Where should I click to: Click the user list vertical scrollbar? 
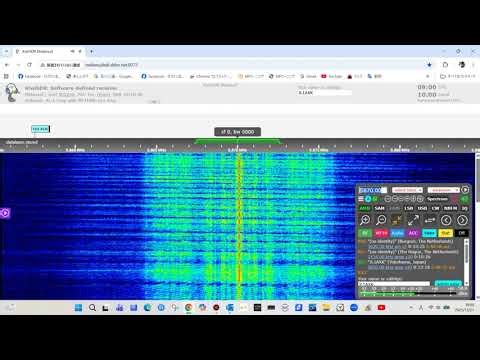tap(466, 262)
